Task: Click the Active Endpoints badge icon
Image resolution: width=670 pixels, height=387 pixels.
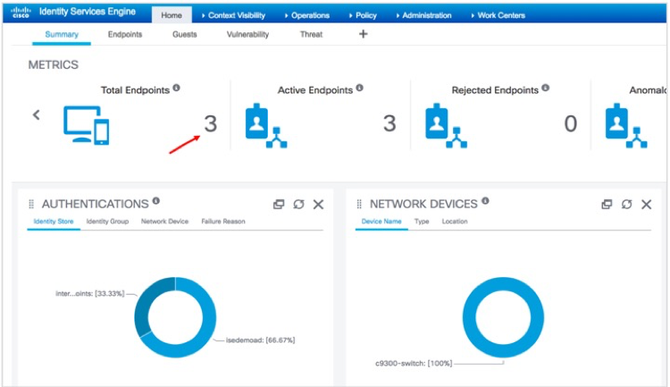Action: (x=266, y=126)
